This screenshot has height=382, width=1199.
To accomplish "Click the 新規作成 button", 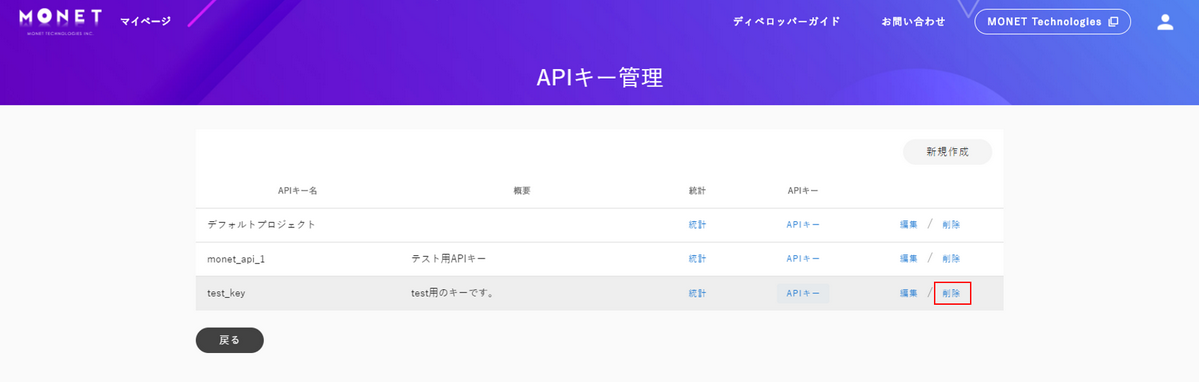I will tap(947, 152).
